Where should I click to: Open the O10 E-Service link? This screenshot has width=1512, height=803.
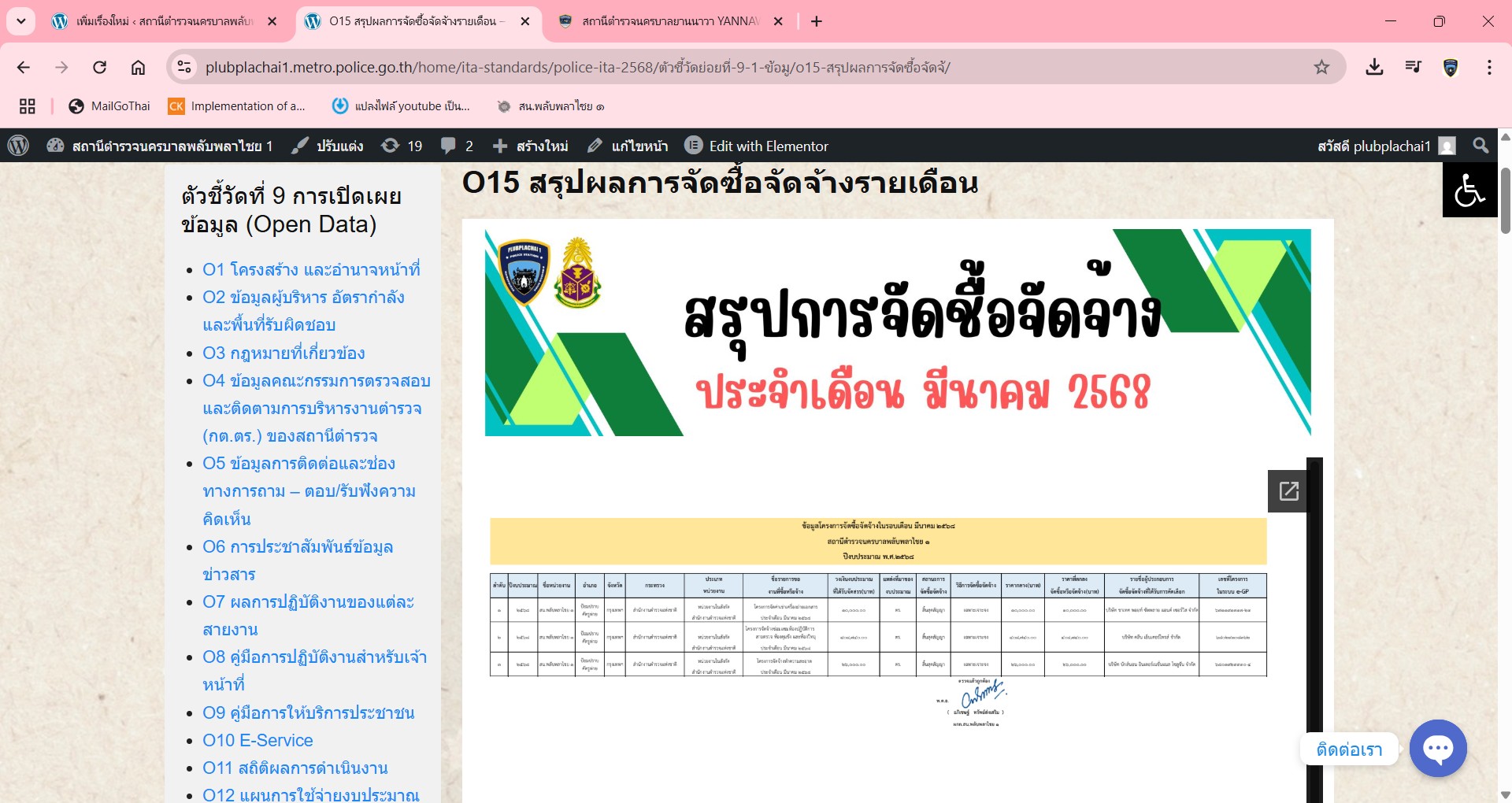(x=258, y=740)
